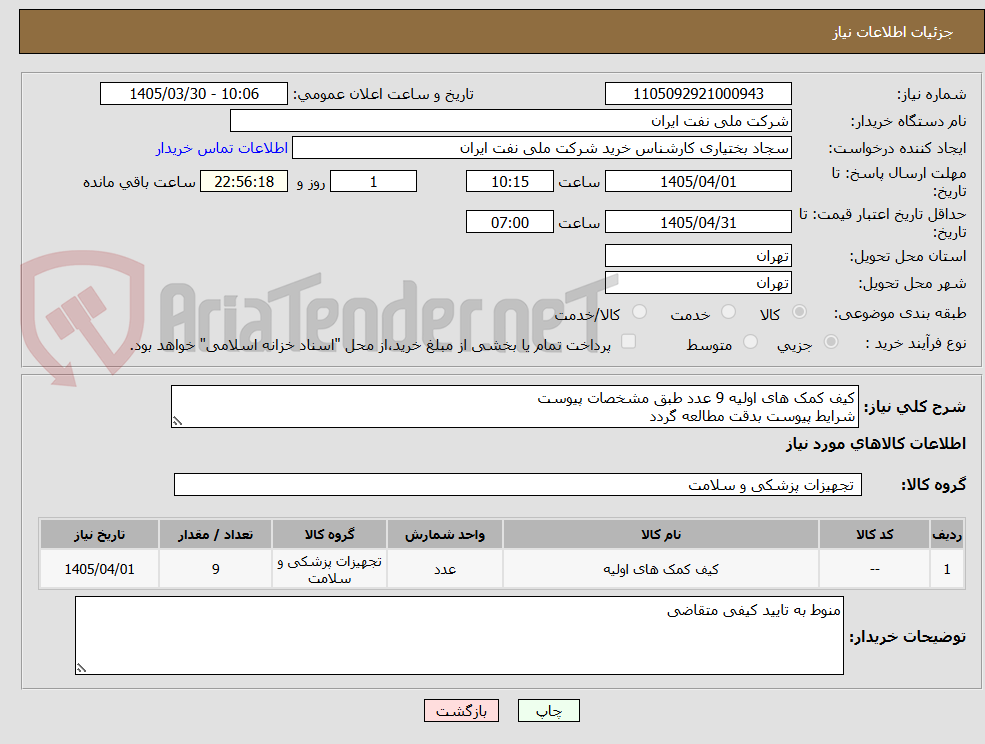Viewport: 985px width, 744px height.
Task: Click the کد کالا column header
Action: click(x=874, y=534)
